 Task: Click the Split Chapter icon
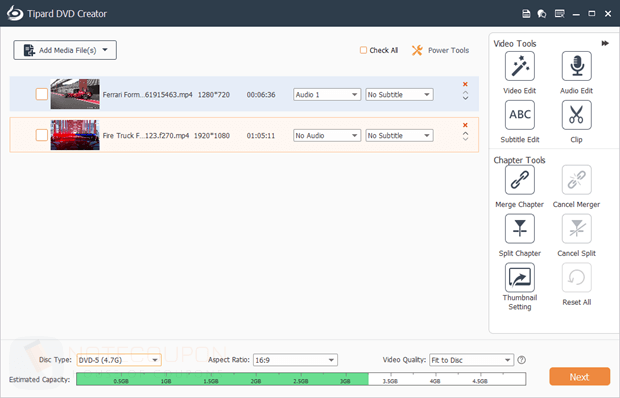tap(520, 229)
